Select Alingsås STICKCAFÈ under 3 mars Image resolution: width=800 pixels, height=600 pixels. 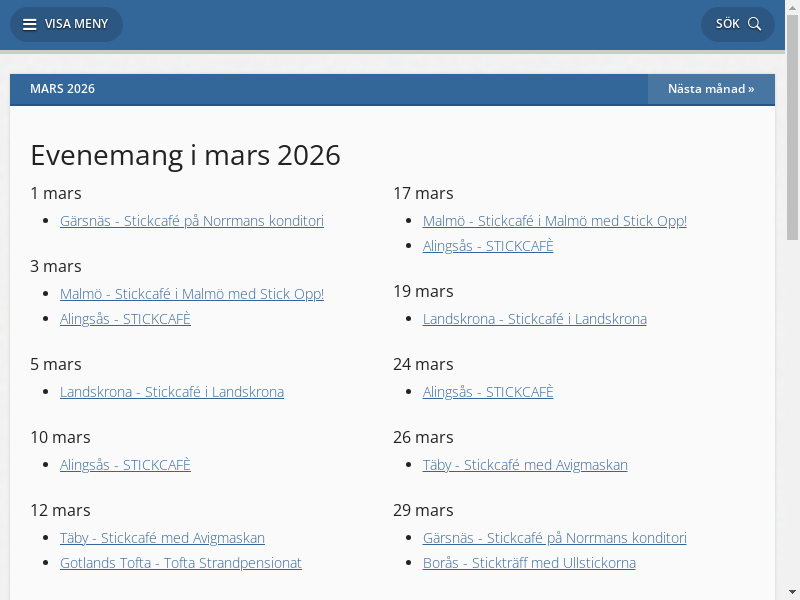click(125, 319)
